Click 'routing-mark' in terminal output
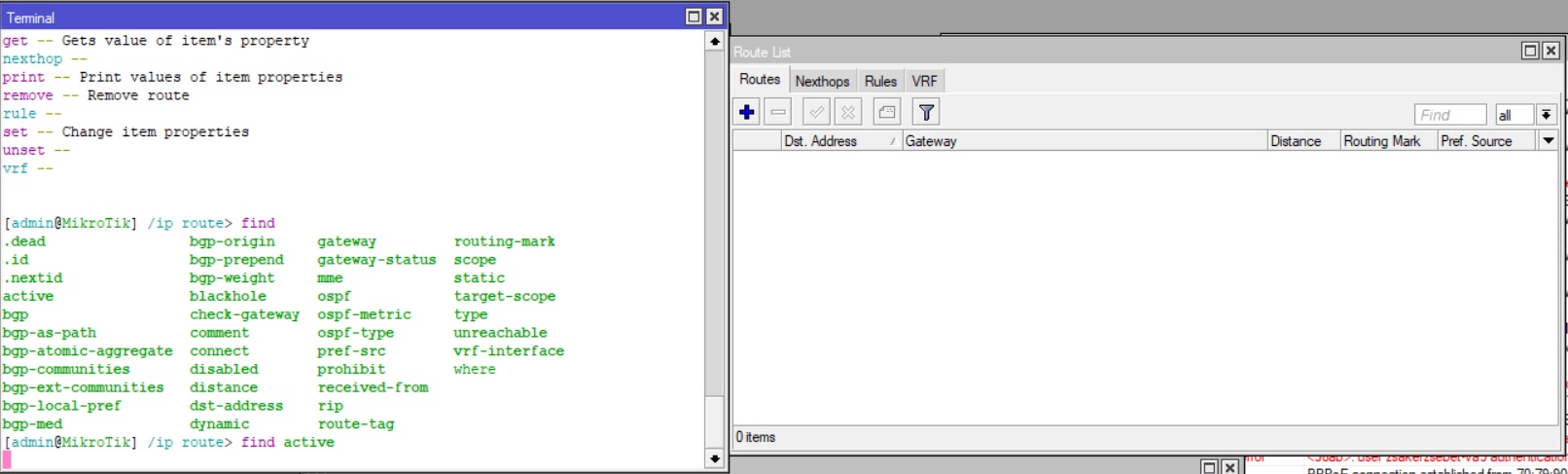The width and height of the screenshot is (1568, 474). pos(505,241)
